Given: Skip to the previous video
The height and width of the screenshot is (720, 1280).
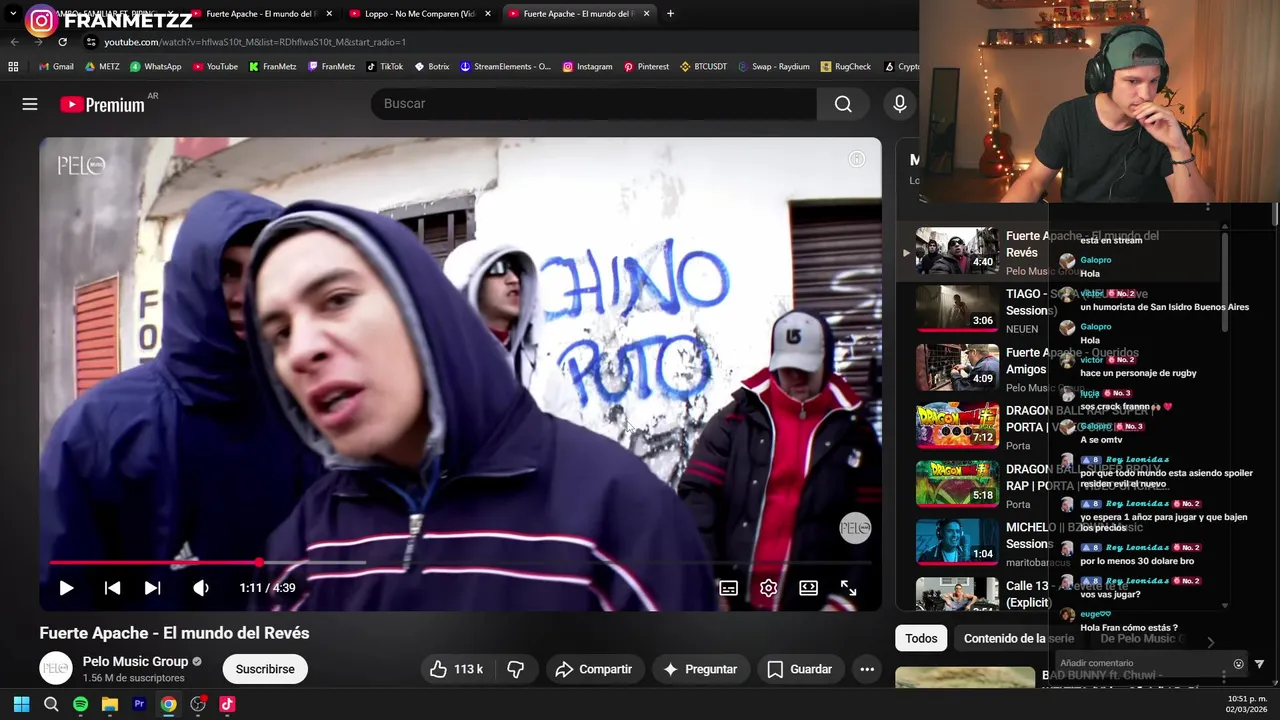Looking at the screenshot, I should 112,588.
